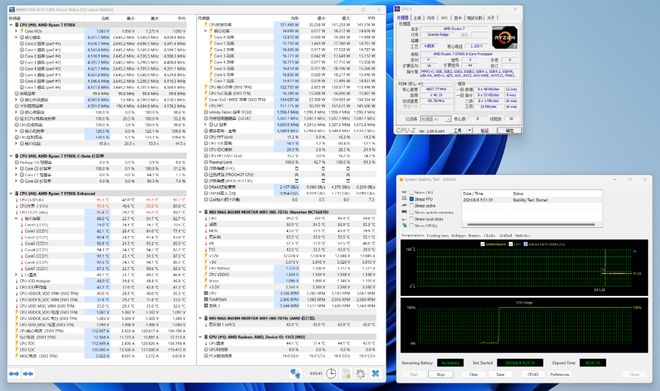This screenshot has width=660, height=391.
Task: Collapse the CPU [#0] AMD Ryzen 7 9700X section
Action: pos(11,25)
